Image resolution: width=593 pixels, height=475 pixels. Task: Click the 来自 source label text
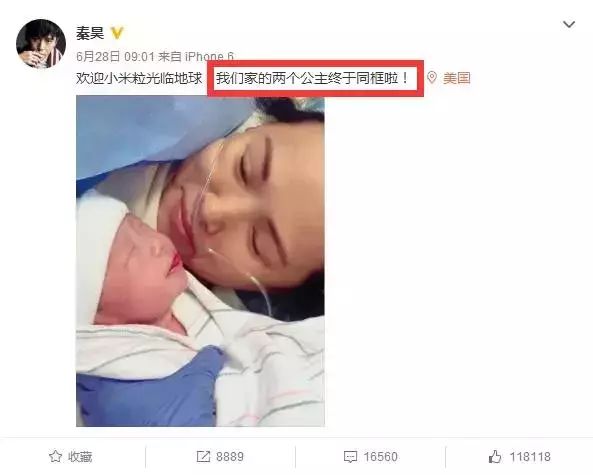[x=169, y=57]
